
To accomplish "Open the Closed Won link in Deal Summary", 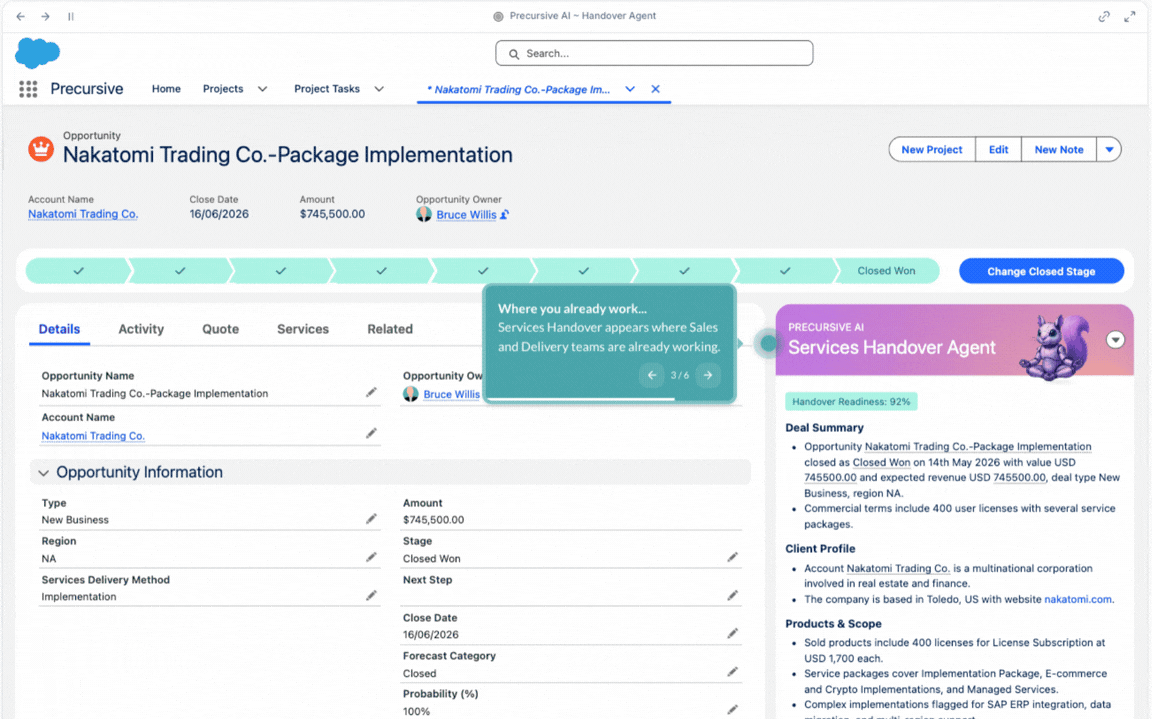I will [x=881, y=462].
